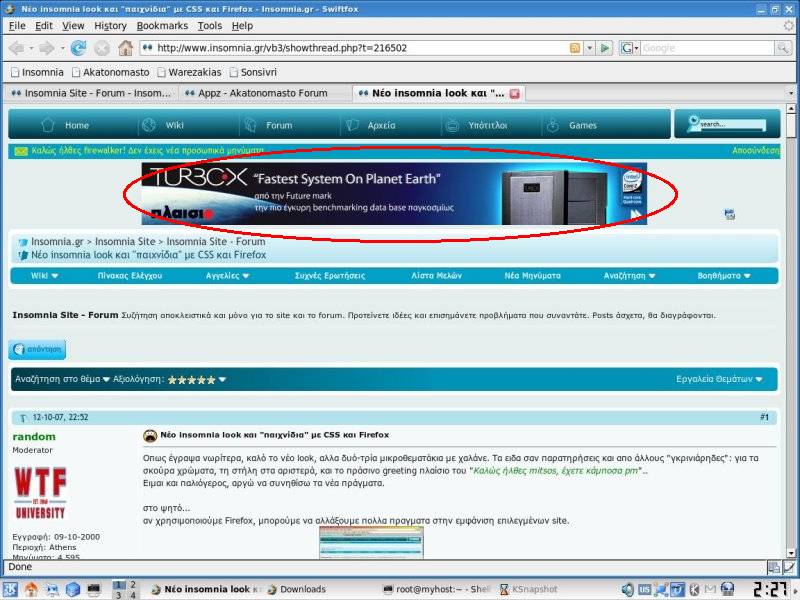Go to the site Home navigation button
Image resolution: width=800 pixels, height=600 pixels.
coord(65,125)
